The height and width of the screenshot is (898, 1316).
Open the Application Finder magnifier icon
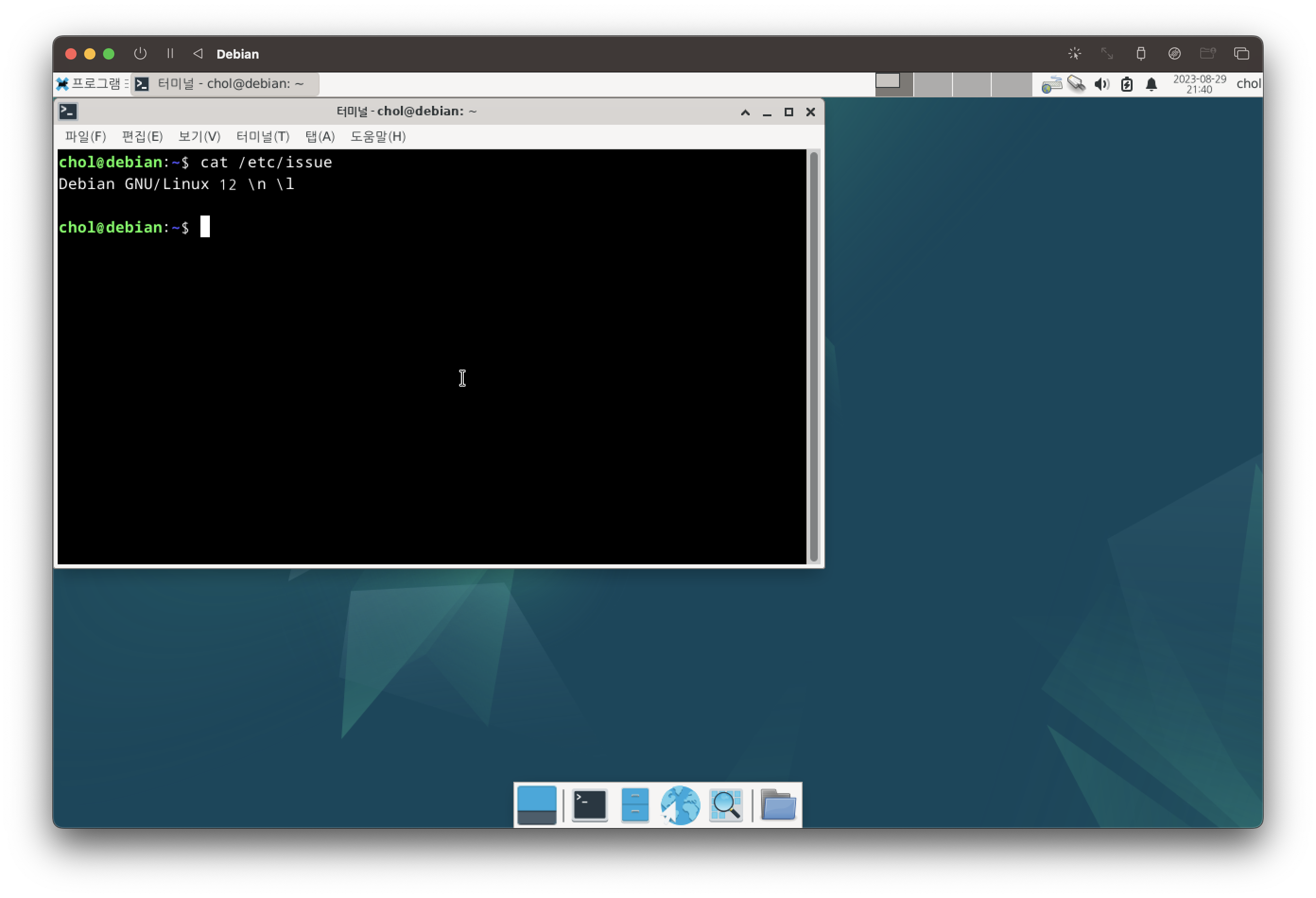[x=726, y=805]
